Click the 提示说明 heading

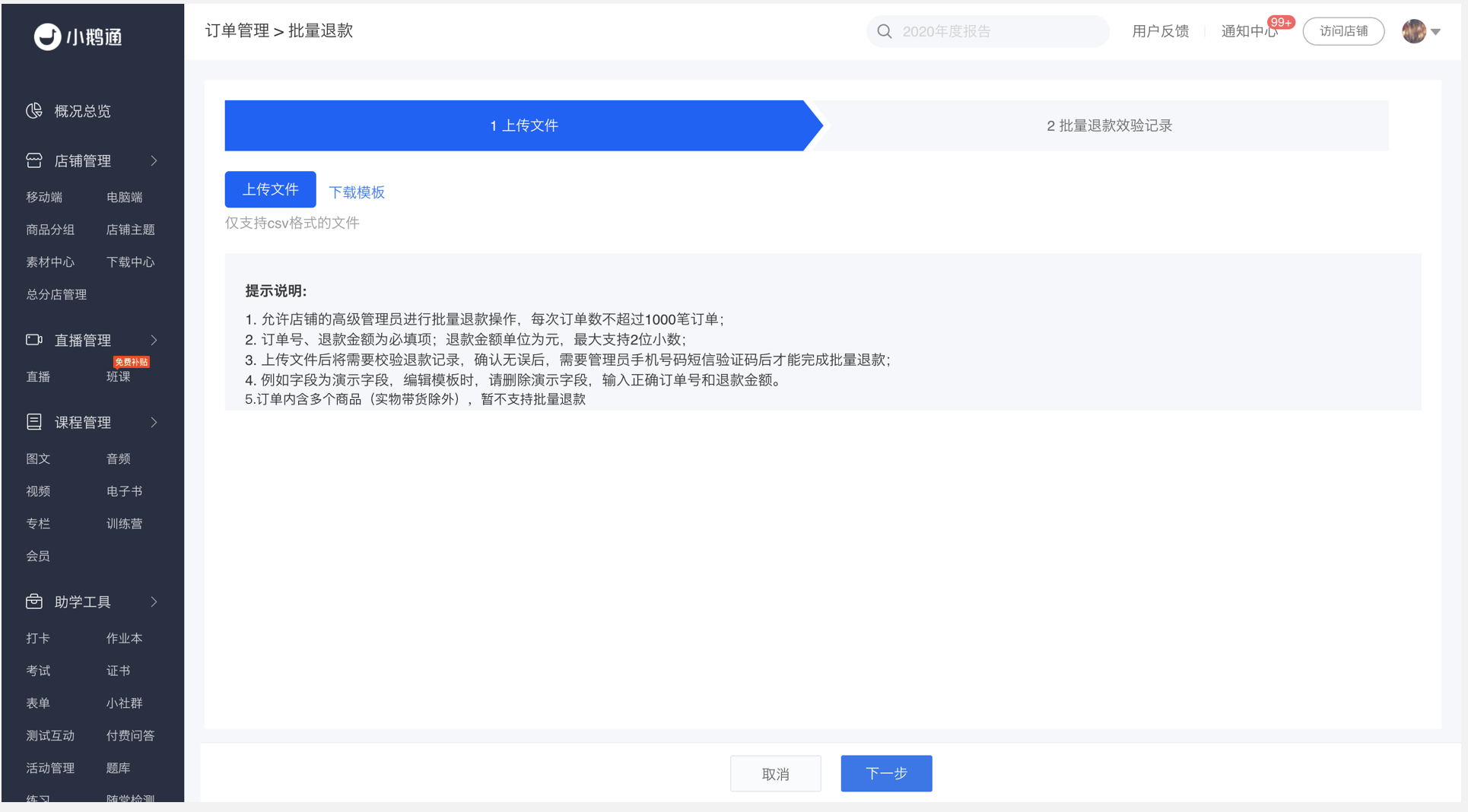pyautogui.click(x=275, y=291)
